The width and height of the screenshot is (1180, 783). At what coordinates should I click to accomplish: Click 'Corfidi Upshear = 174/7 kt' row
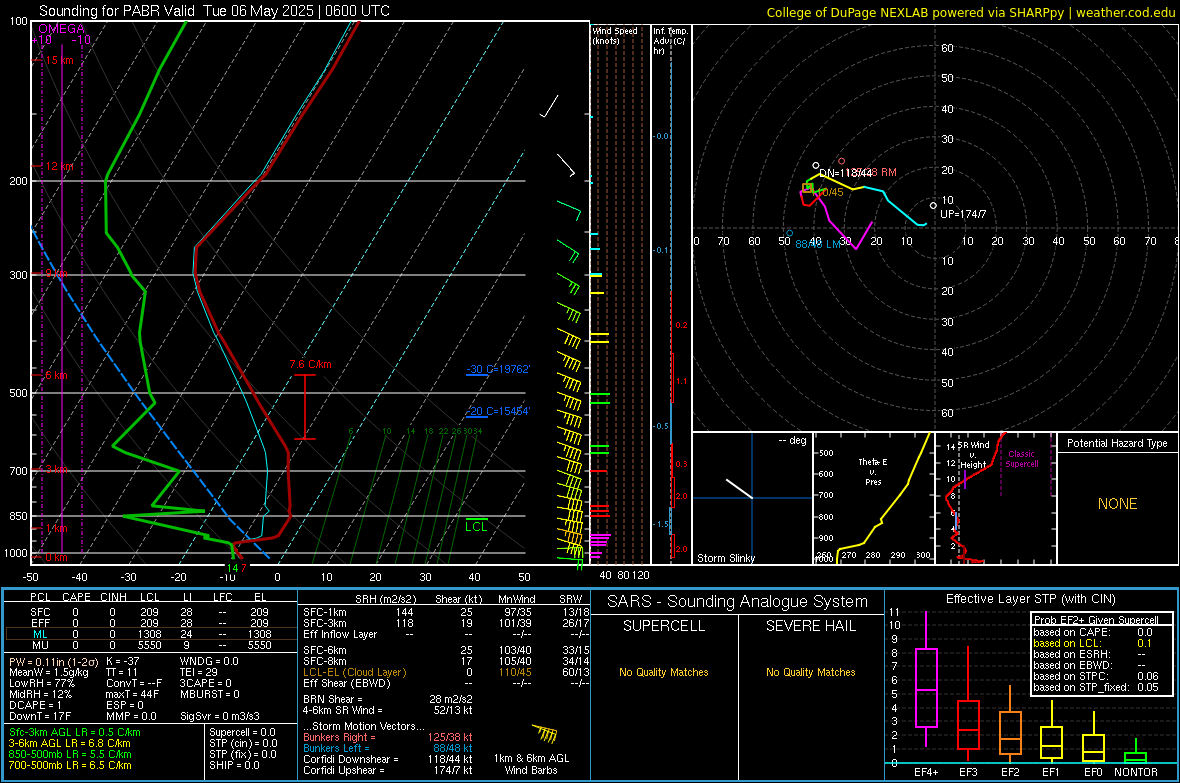[388, 770]
